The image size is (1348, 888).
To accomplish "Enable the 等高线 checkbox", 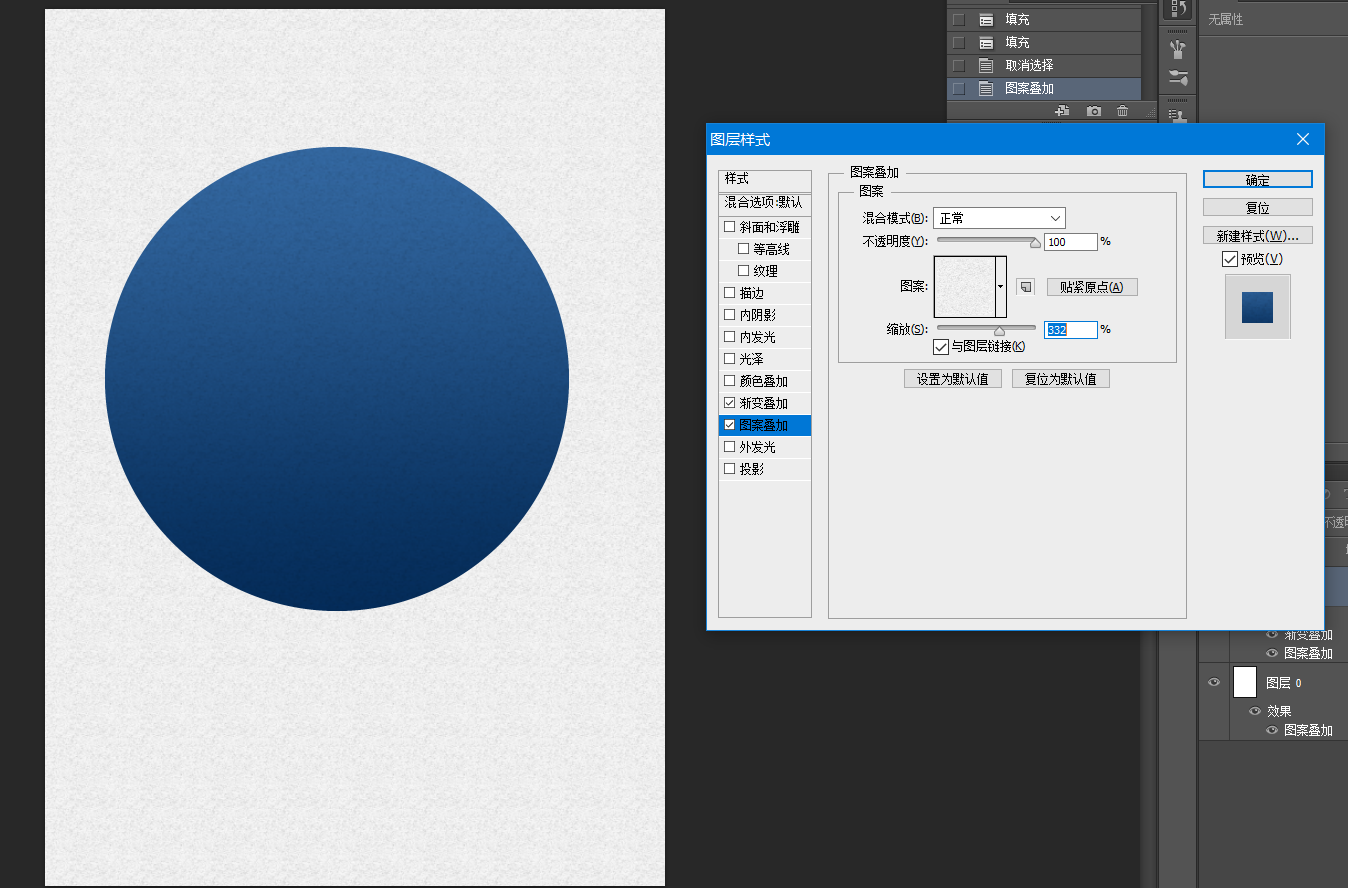I will pos(743,249).
